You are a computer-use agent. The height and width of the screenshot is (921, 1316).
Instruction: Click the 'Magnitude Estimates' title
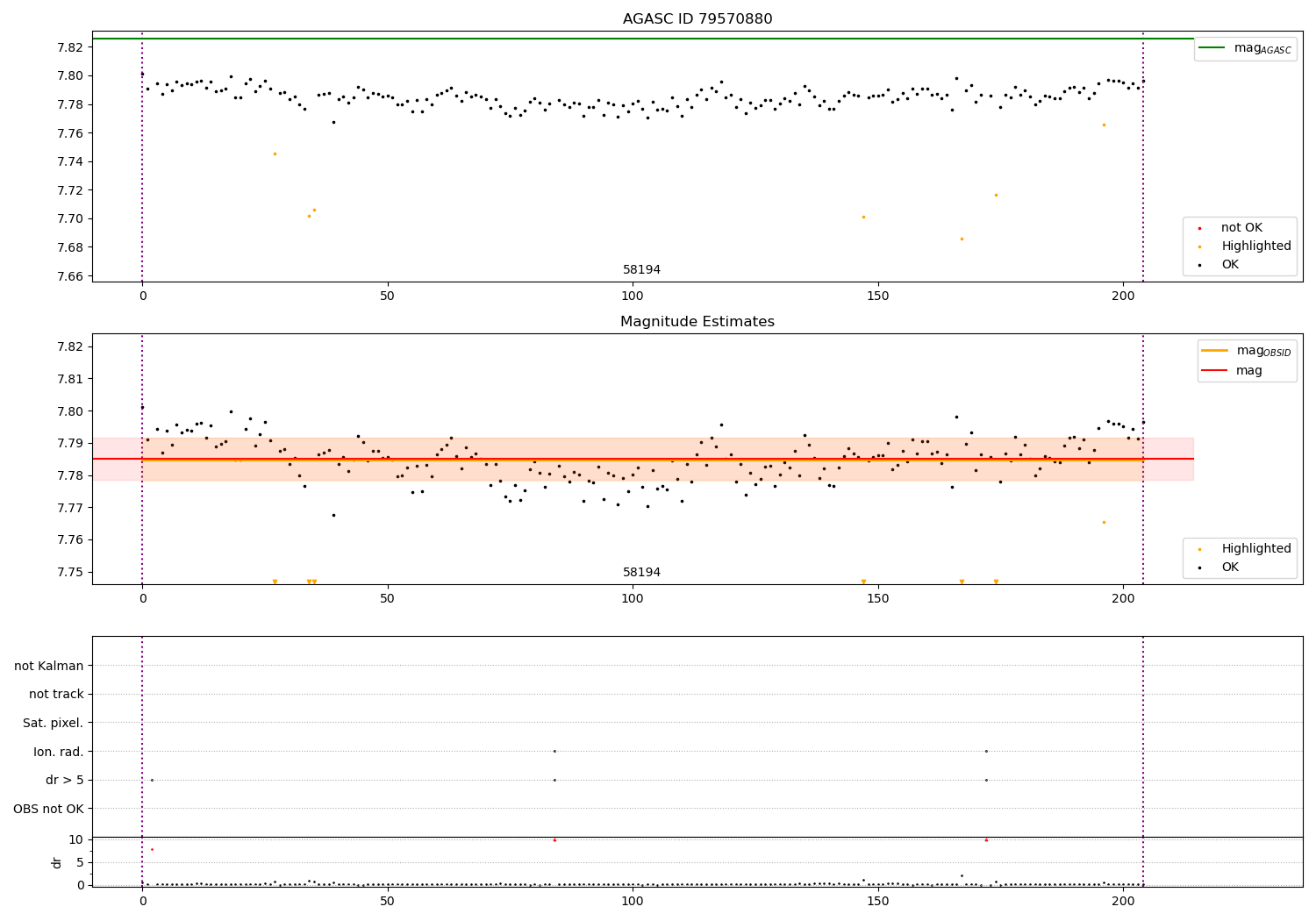click(x=697, y=322)
